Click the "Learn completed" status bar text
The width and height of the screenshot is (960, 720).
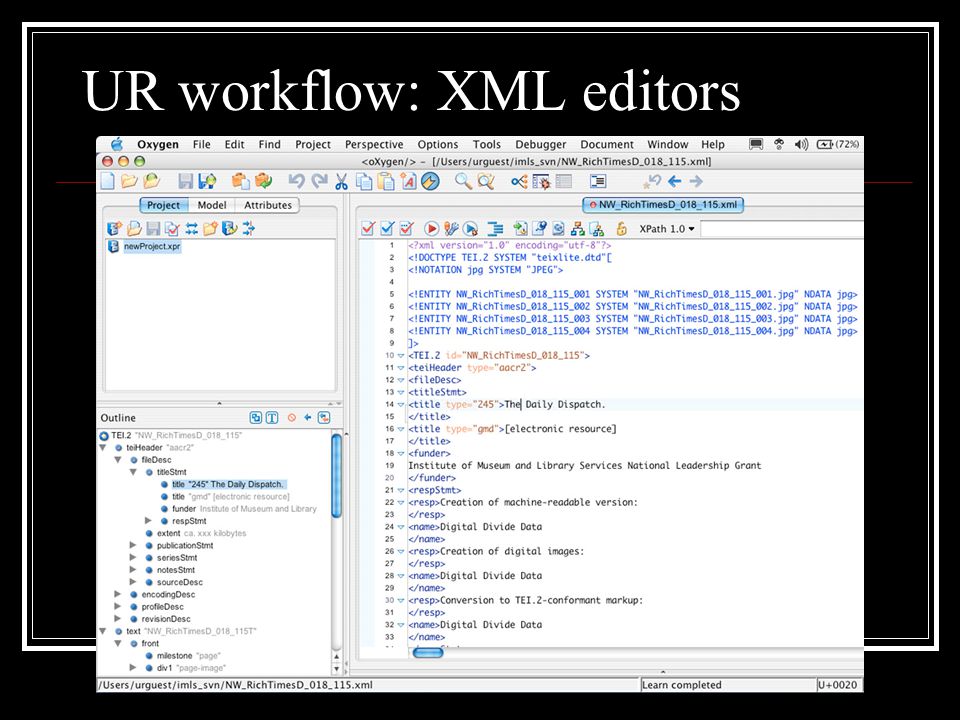[x=681, y=685]
